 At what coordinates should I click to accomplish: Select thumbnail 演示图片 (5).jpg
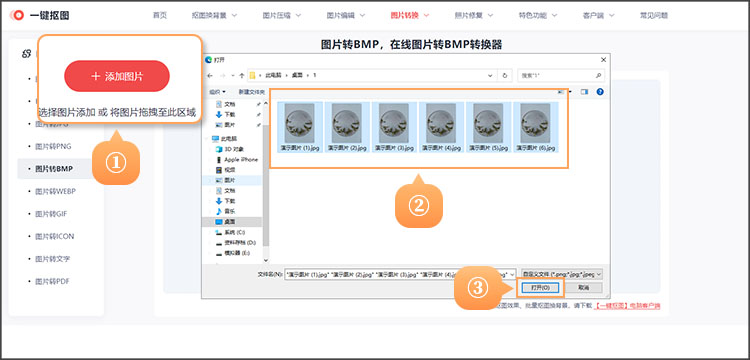[488, 127]
